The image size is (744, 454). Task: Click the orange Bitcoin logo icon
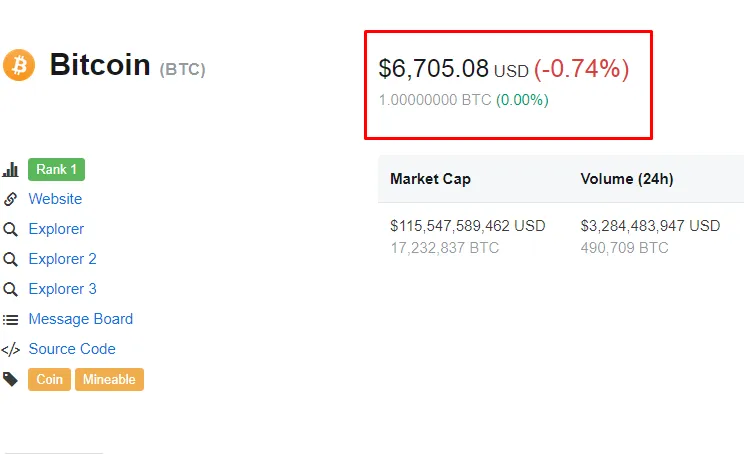click(19, 65)
